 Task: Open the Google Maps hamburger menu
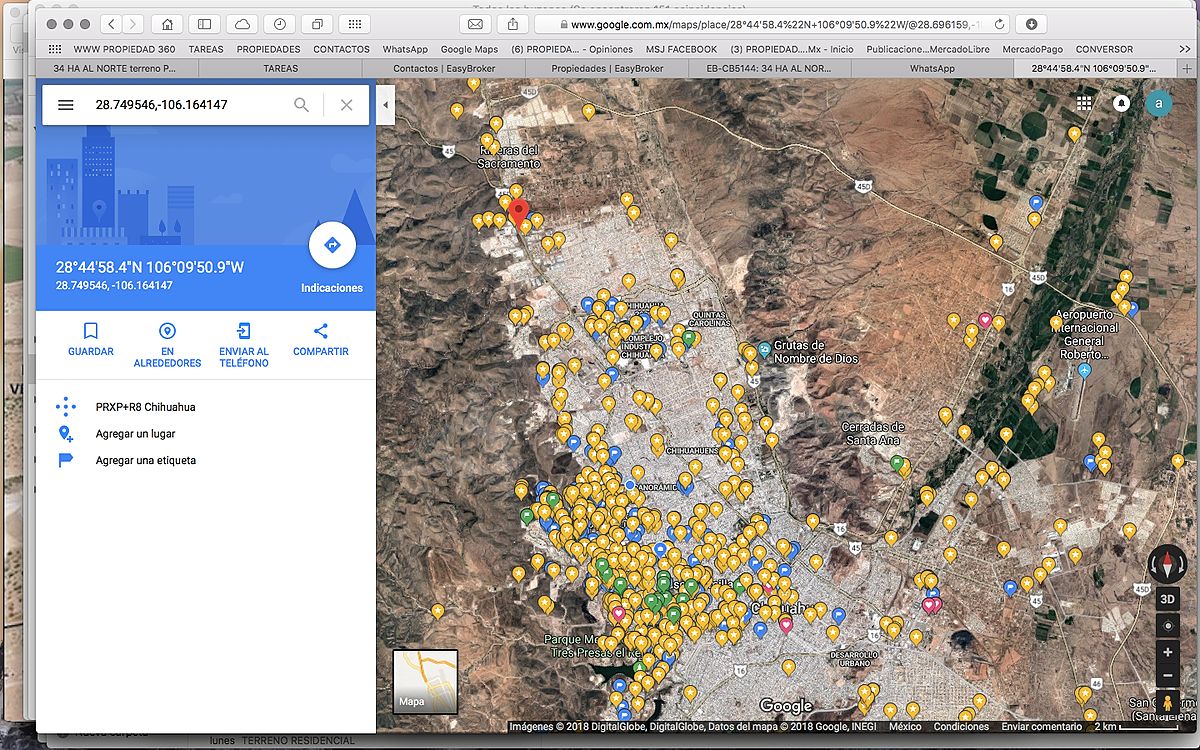tap(66, 105)
